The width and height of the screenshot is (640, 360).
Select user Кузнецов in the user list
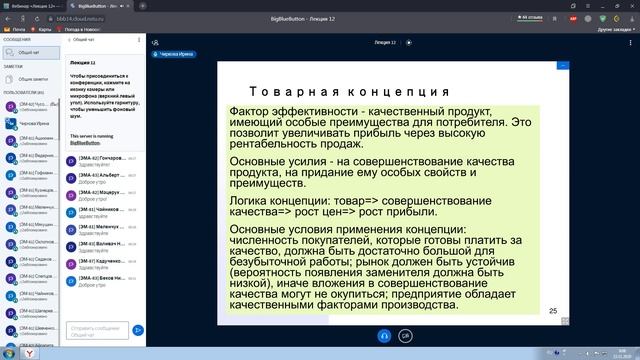click(x=31, y=192)
